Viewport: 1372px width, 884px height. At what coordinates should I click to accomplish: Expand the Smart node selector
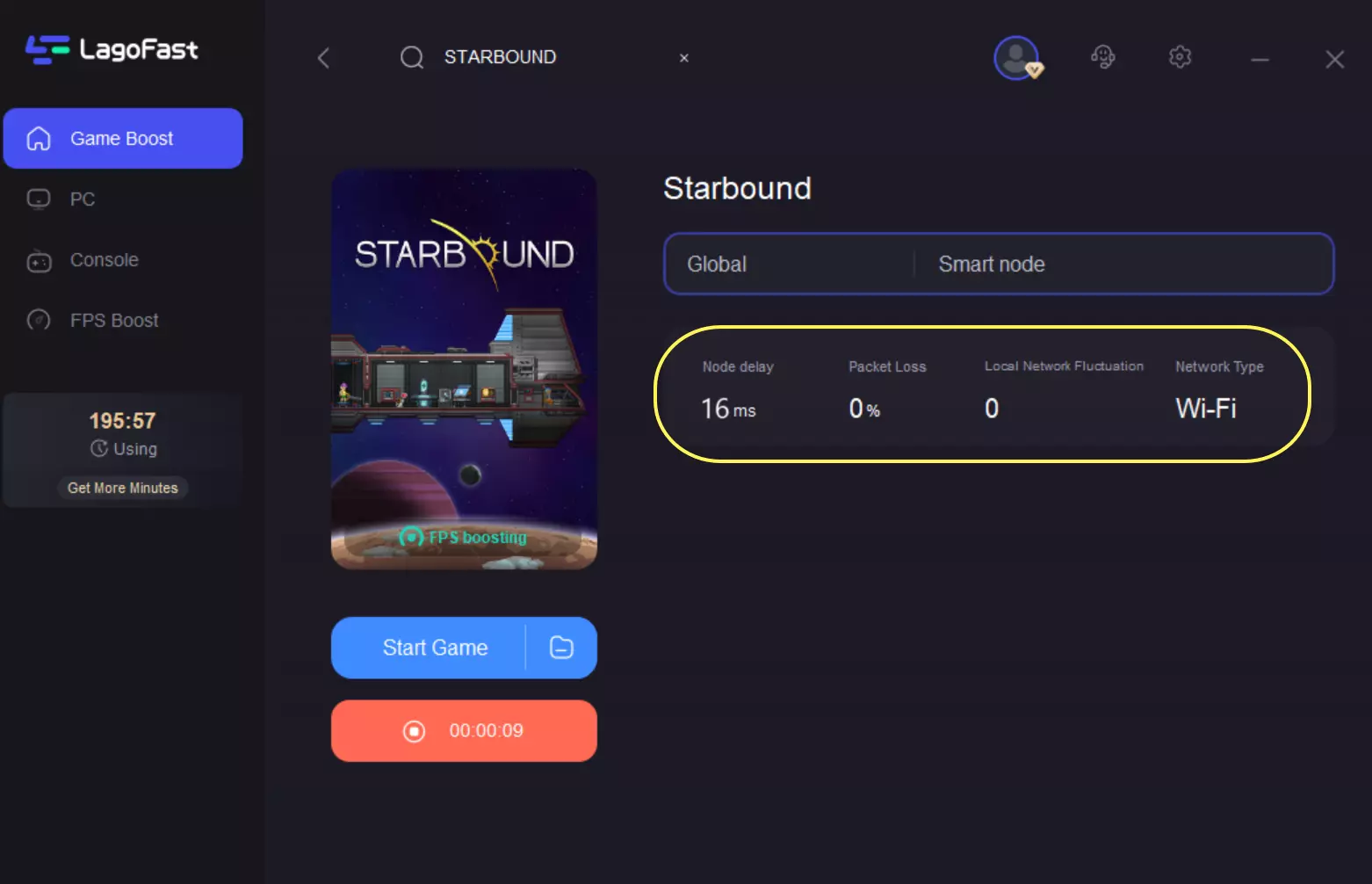coord(1124,264)
